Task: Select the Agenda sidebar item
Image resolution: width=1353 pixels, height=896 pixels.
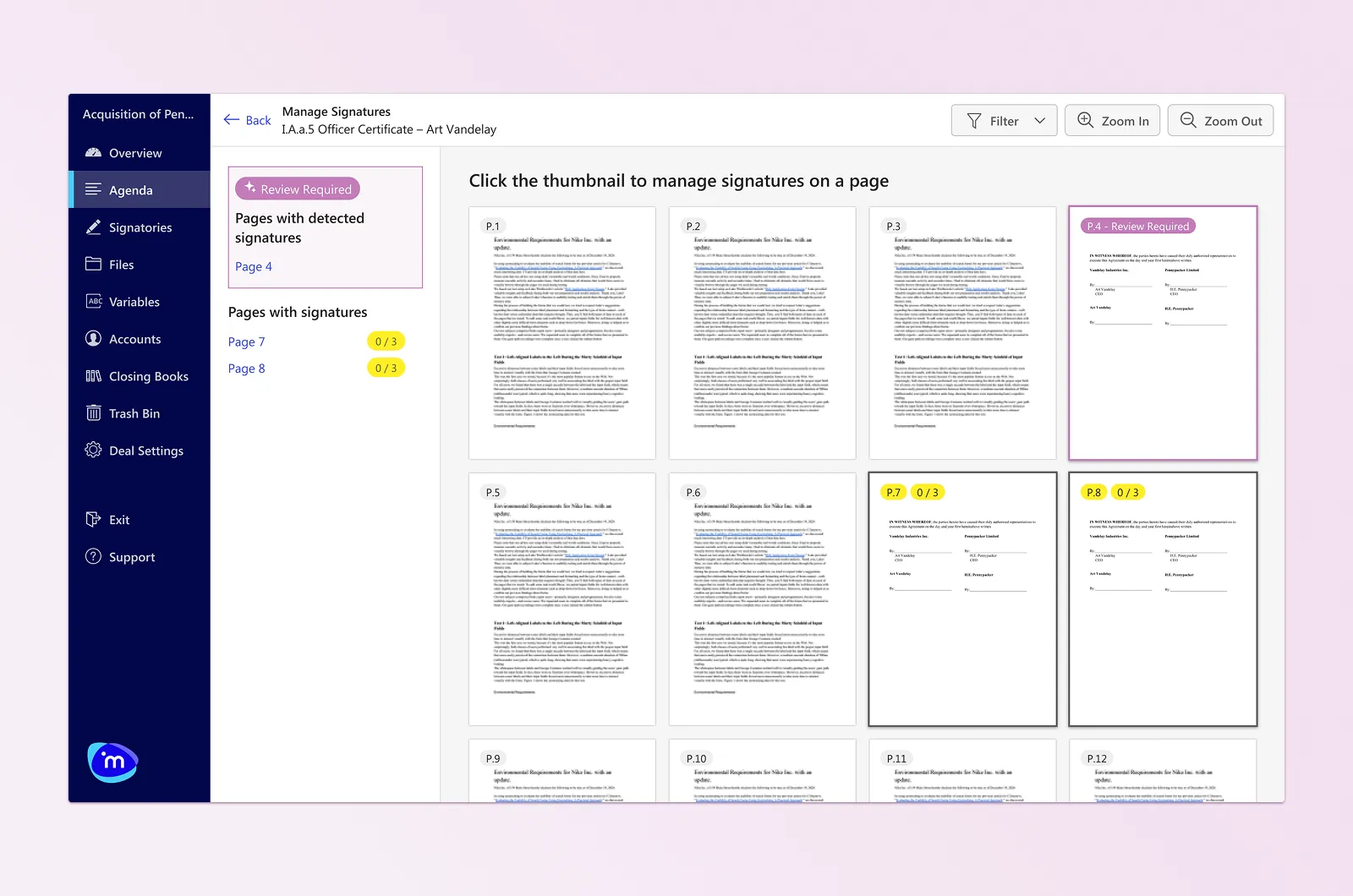Action: (140, 190)
